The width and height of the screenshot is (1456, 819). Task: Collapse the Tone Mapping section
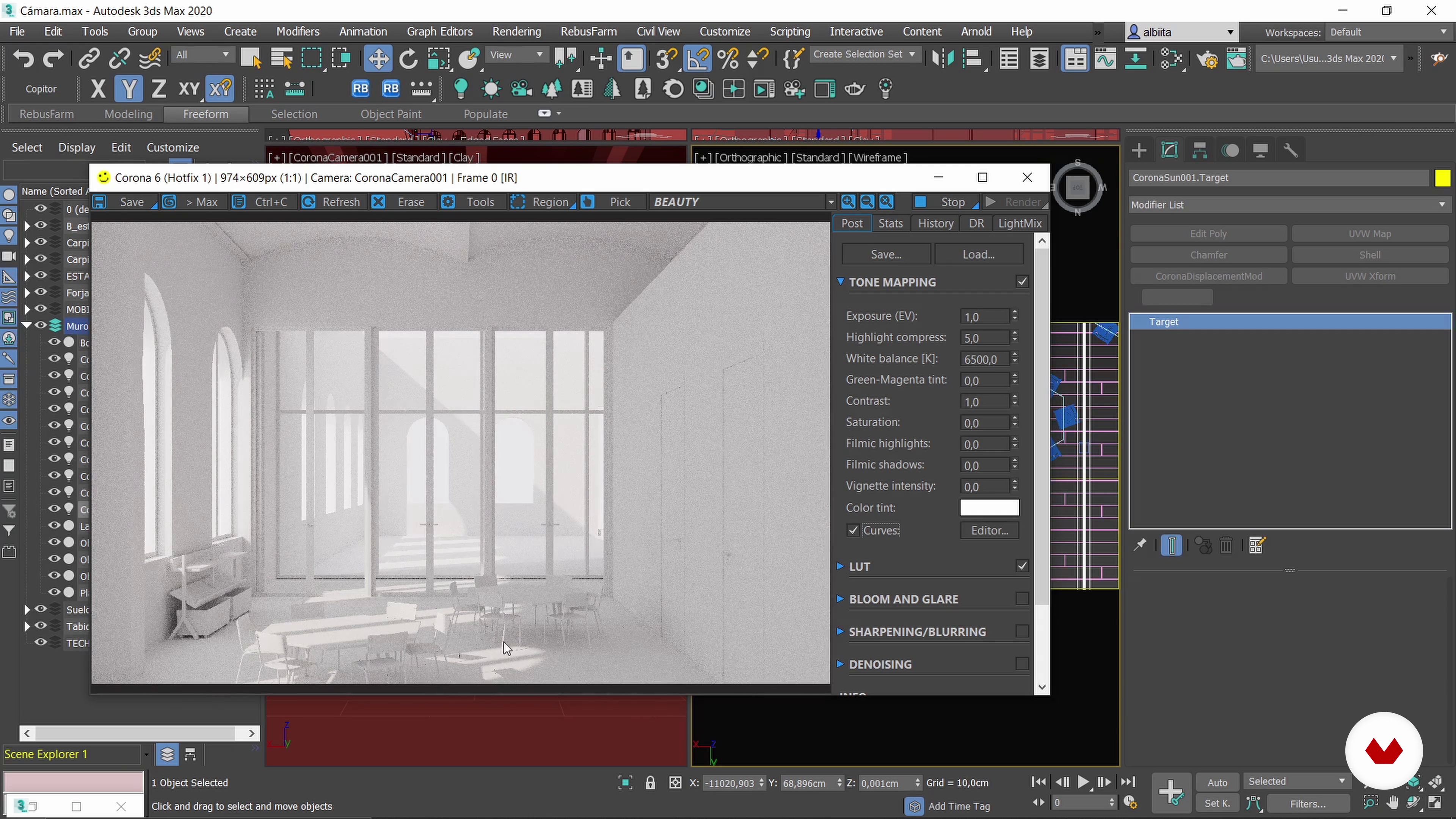(x=841, y=281)
